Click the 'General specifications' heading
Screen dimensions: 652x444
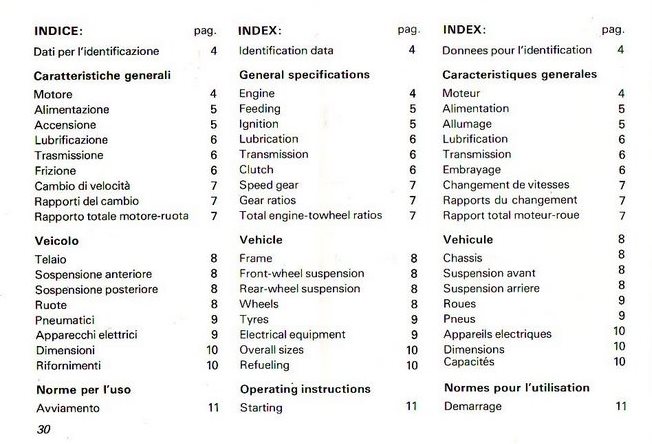(304, 74)
